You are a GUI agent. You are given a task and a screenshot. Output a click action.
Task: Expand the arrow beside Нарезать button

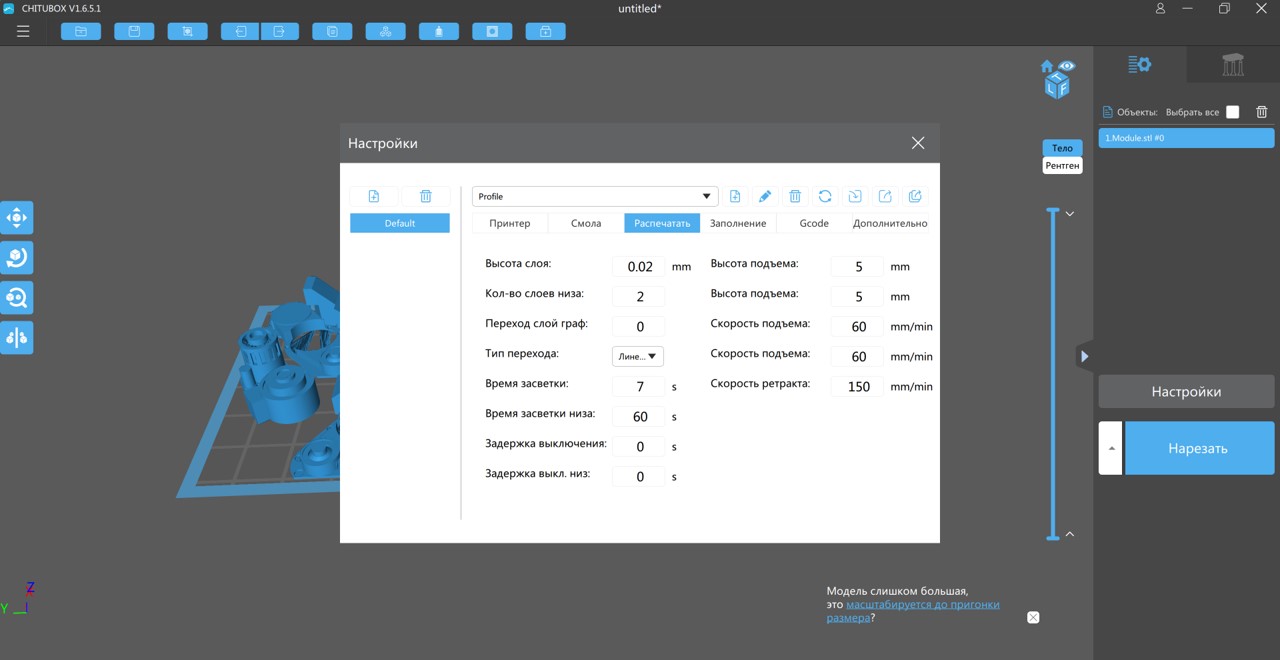1111,448
